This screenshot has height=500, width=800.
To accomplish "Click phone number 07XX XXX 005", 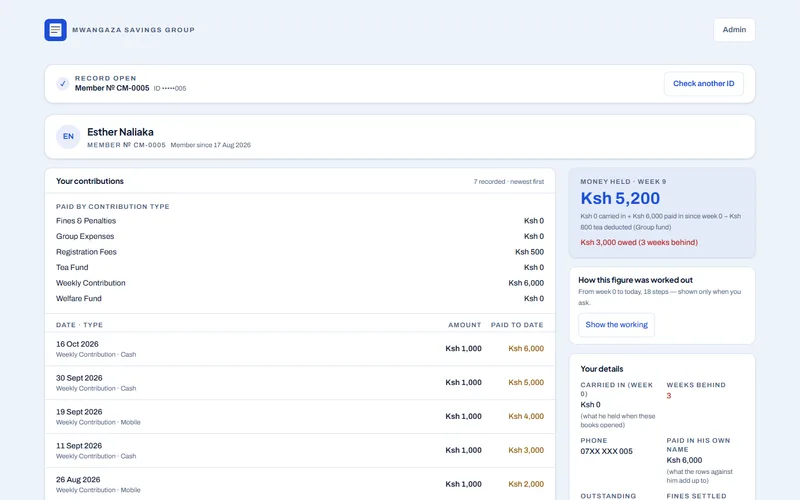I will [606, 452].
